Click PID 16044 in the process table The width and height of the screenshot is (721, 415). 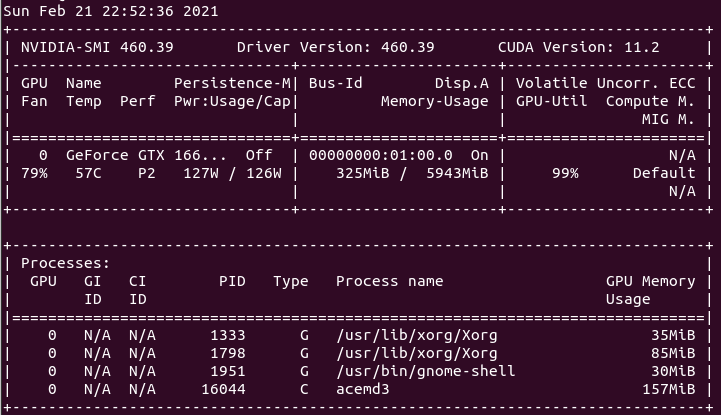pos(223,389)
